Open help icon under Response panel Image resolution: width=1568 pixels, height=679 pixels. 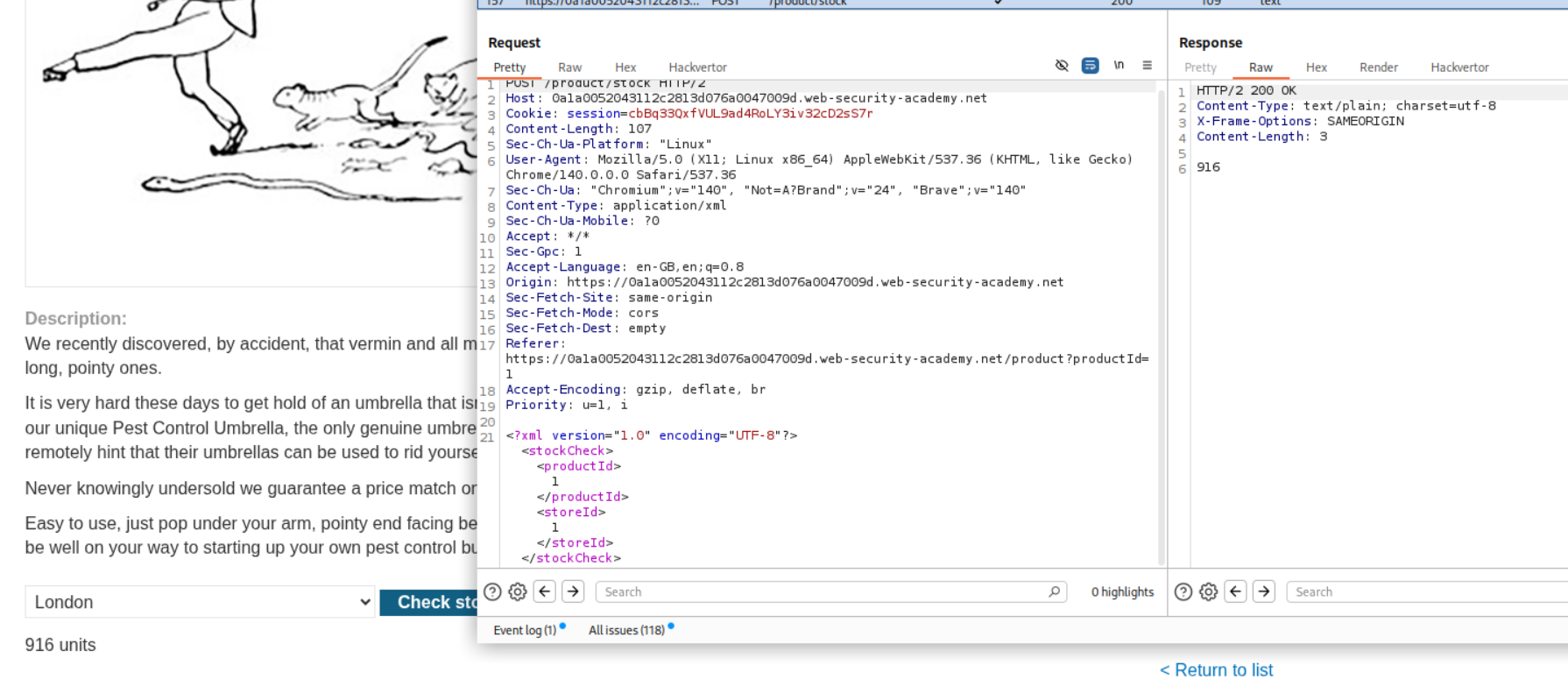coord(1183,592)
